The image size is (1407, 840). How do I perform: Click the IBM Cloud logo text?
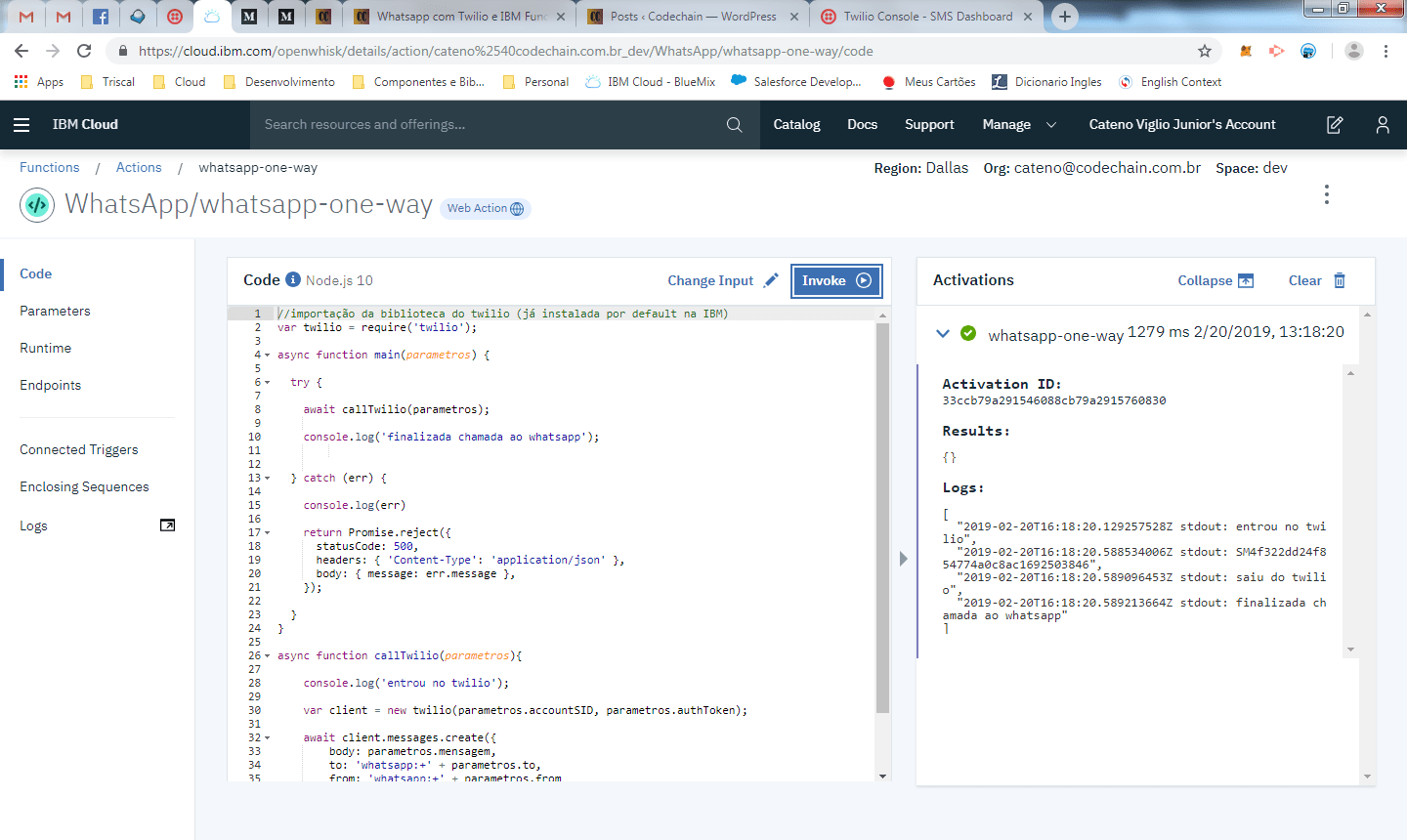tap(85, 125)
